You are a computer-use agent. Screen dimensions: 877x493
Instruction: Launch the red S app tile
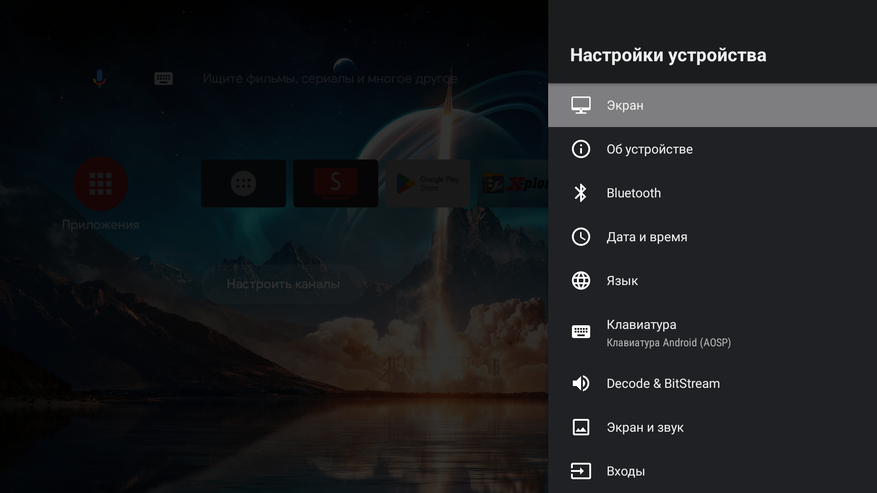pos(336,184)
